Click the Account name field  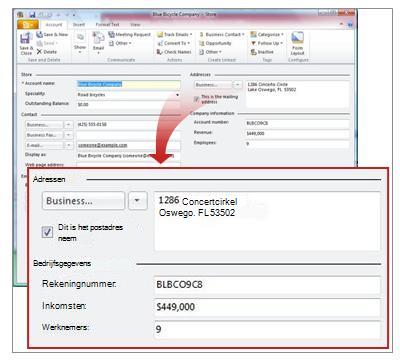point(128,84)
